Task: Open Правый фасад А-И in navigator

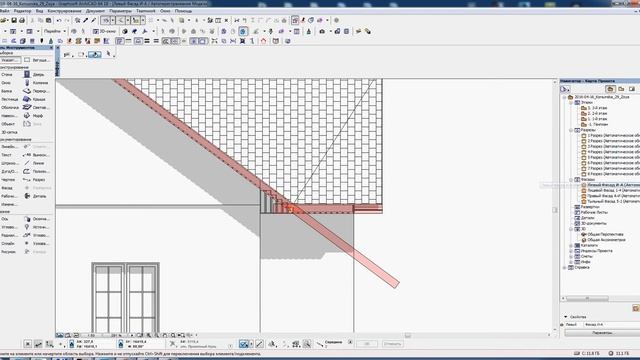Action: click(x=610, y=196)
